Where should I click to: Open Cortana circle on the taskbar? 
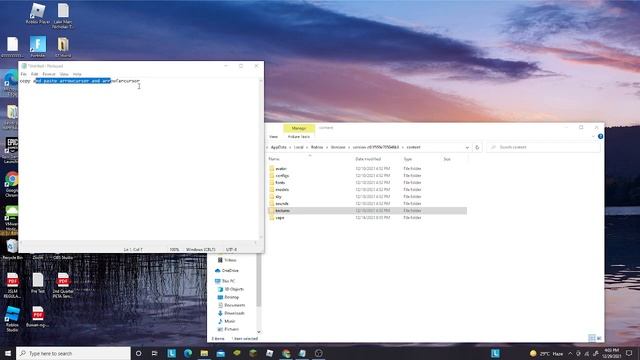click(x=138, y=353)
